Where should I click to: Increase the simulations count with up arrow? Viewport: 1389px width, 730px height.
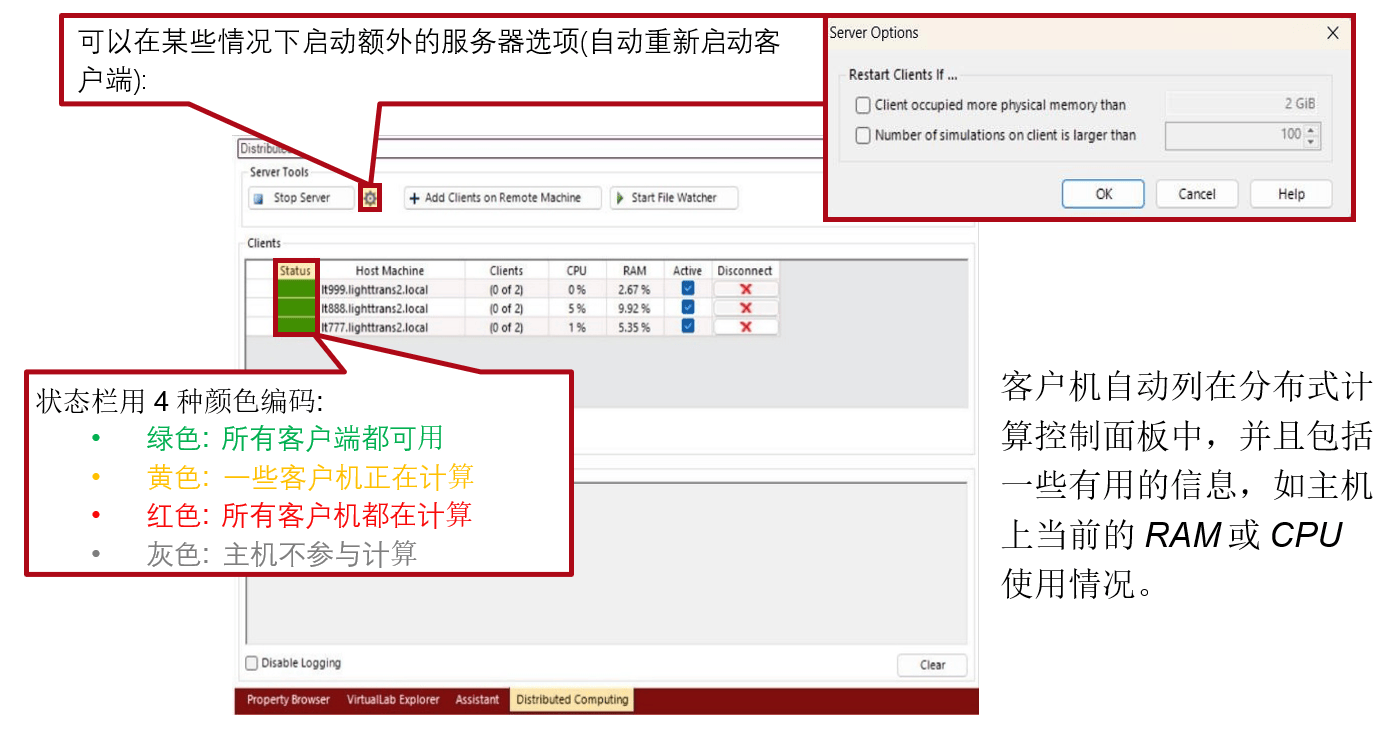click(1311, 129)
